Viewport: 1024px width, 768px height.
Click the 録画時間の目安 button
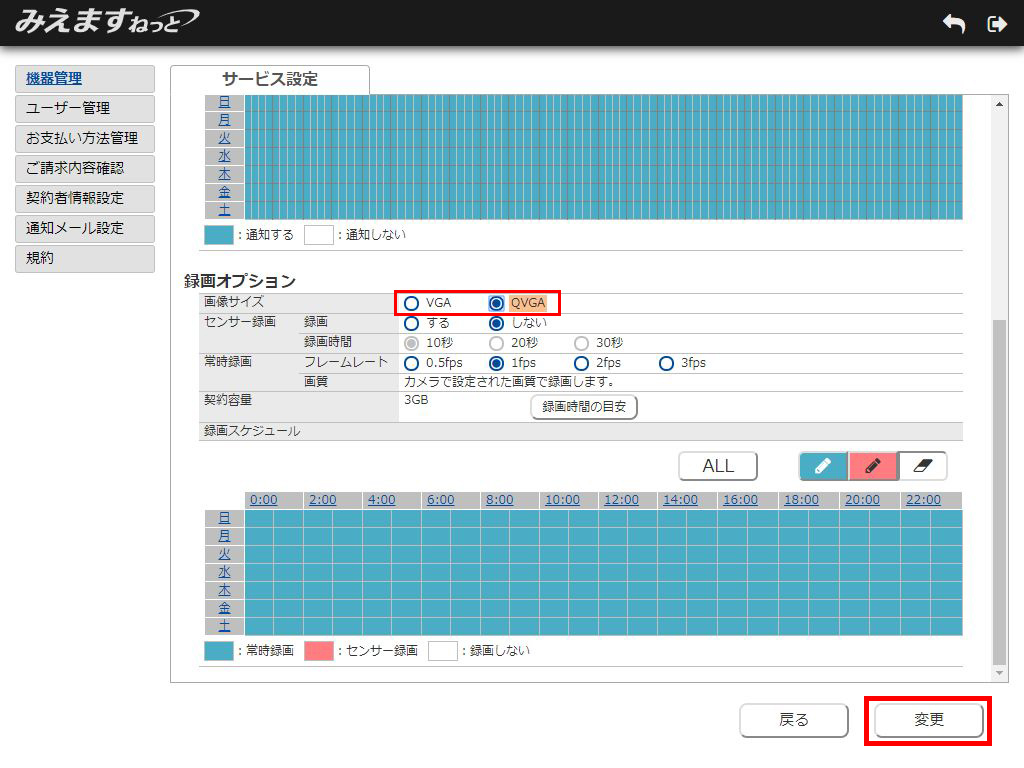coord(584,407)
